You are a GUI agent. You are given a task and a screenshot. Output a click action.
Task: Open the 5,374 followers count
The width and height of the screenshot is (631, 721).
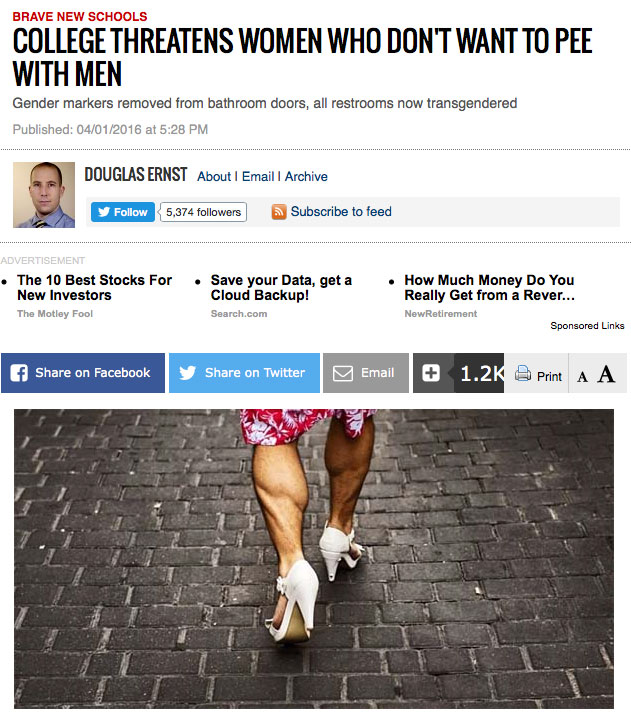[x=203, y=212]
